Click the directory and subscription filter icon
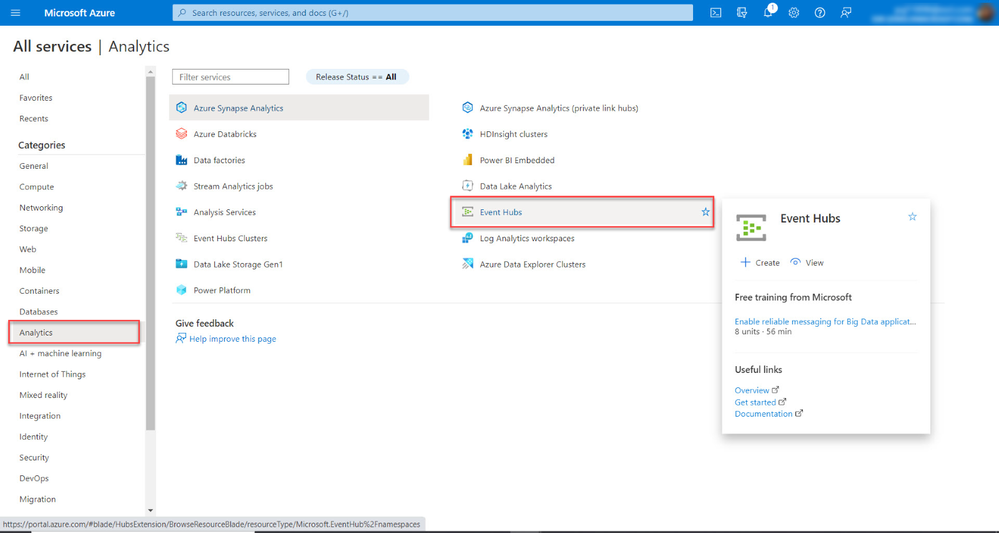 [x=742, y=13]
